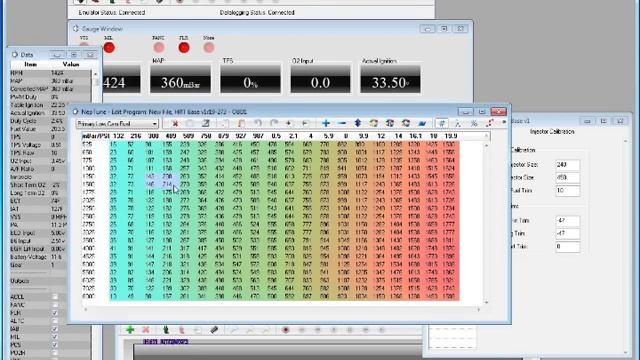Click the paste clipboard icon in table toolbar
The height and width of the screenshot is (360, 640).
coord(241,123)
